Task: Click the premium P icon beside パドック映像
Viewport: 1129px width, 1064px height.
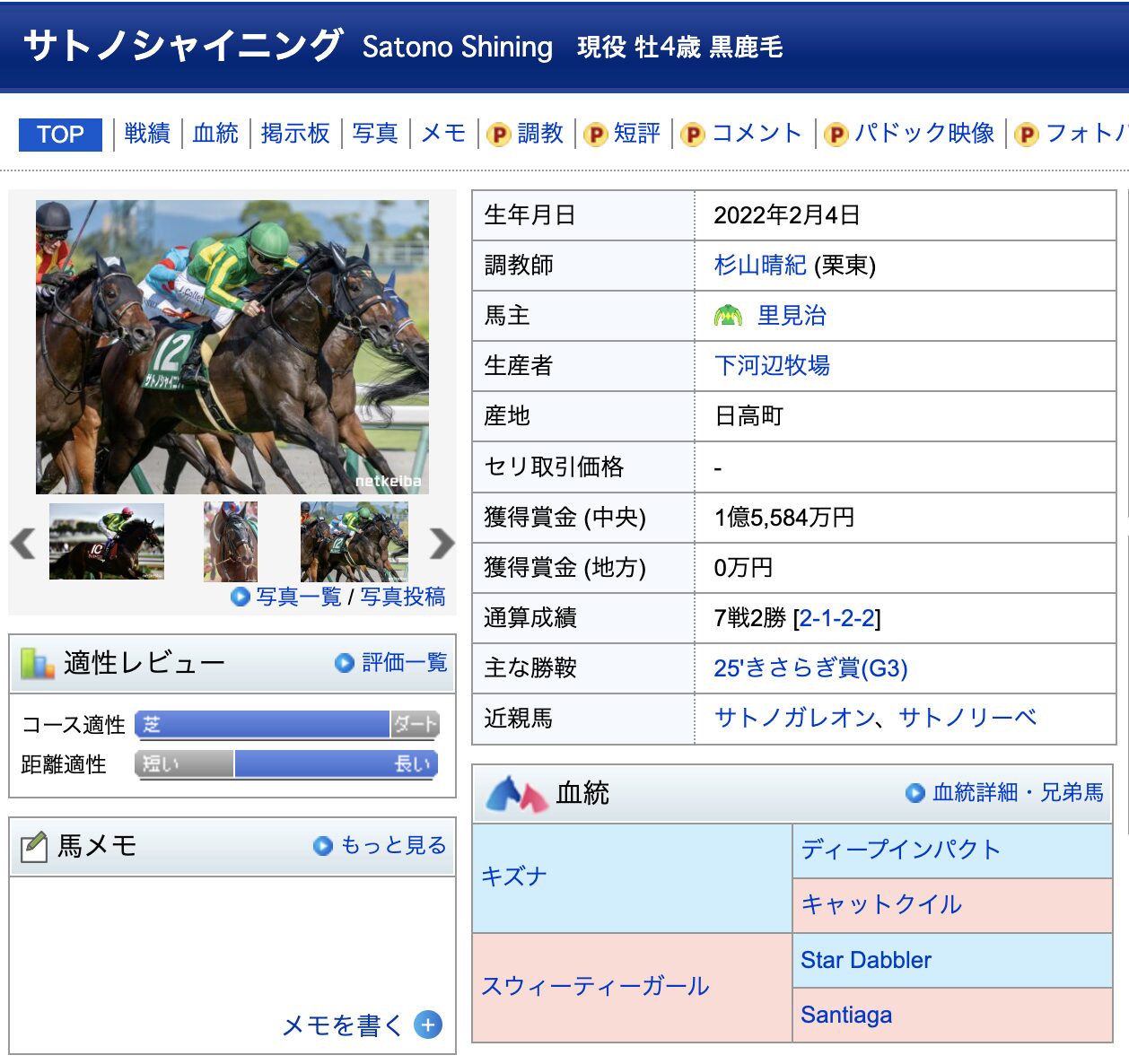Action: pyautogui.click(x=836, y=135)
